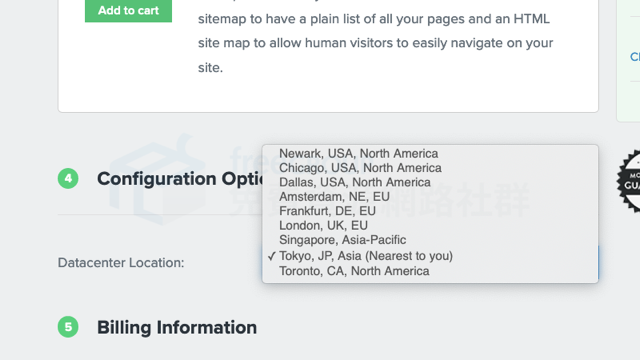640x360 pixels.
Task: Click the Datacenter Location label
Action: click(121, 263)
